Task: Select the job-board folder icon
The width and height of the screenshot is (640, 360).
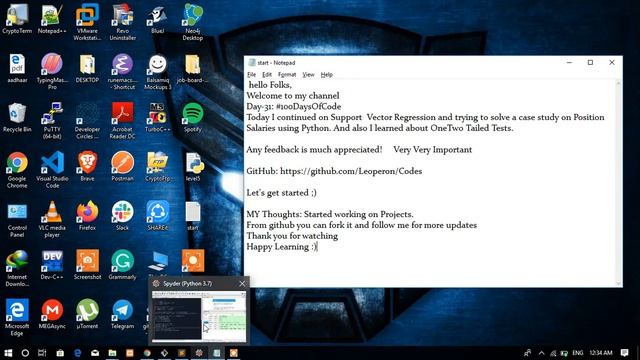Action: [x=193, y=68]
